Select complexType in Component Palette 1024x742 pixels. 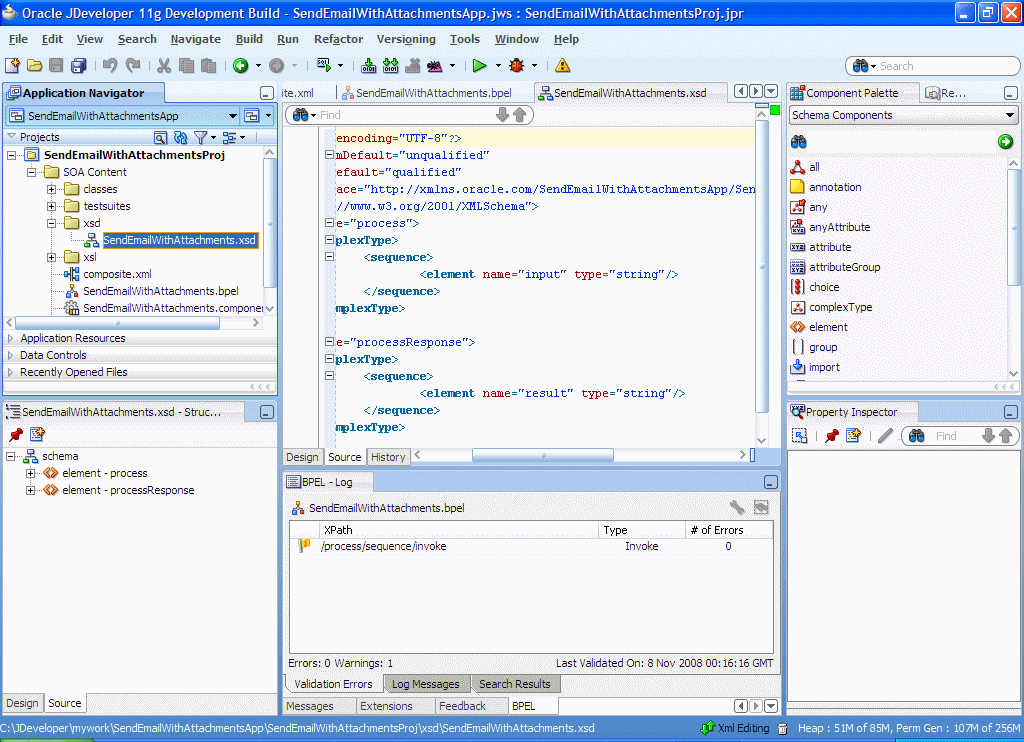[x=840, y=307]
